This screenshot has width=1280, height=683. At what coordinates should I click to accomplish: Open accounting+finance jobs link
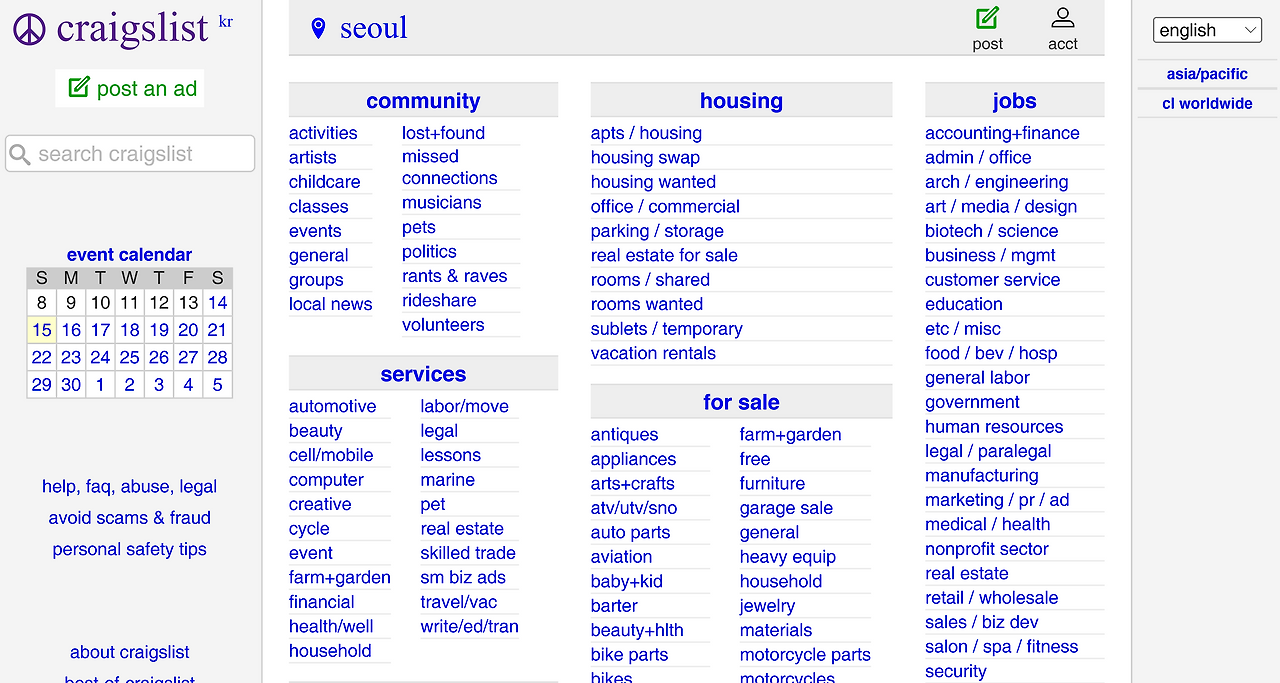[x=1002, y=133]
